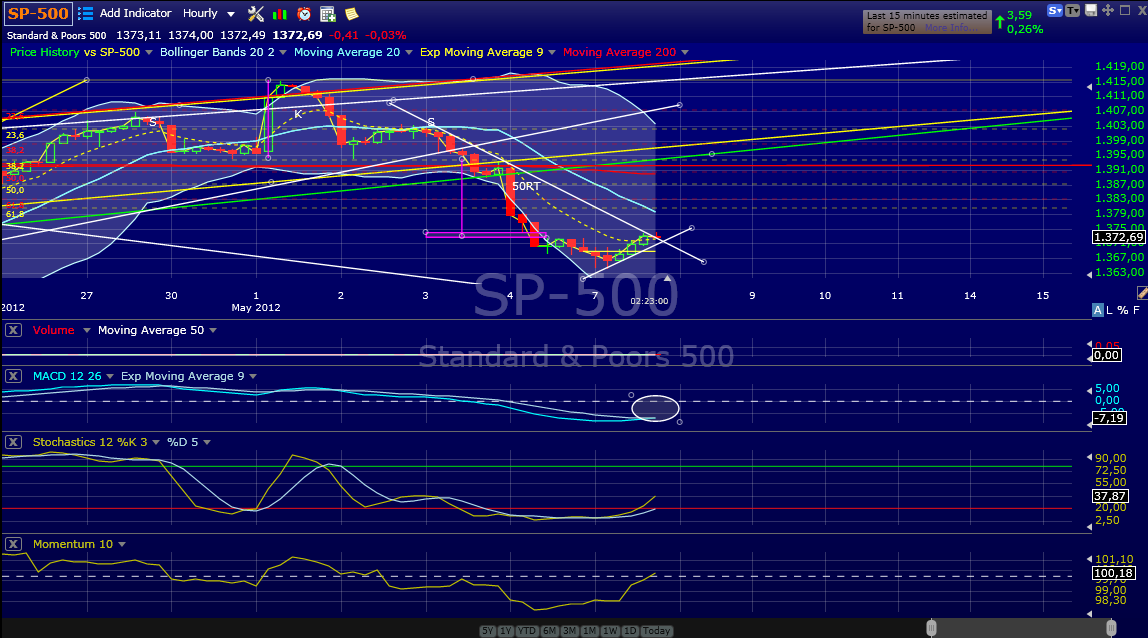Click the gray T dropdown icon

pos(1073,10)
